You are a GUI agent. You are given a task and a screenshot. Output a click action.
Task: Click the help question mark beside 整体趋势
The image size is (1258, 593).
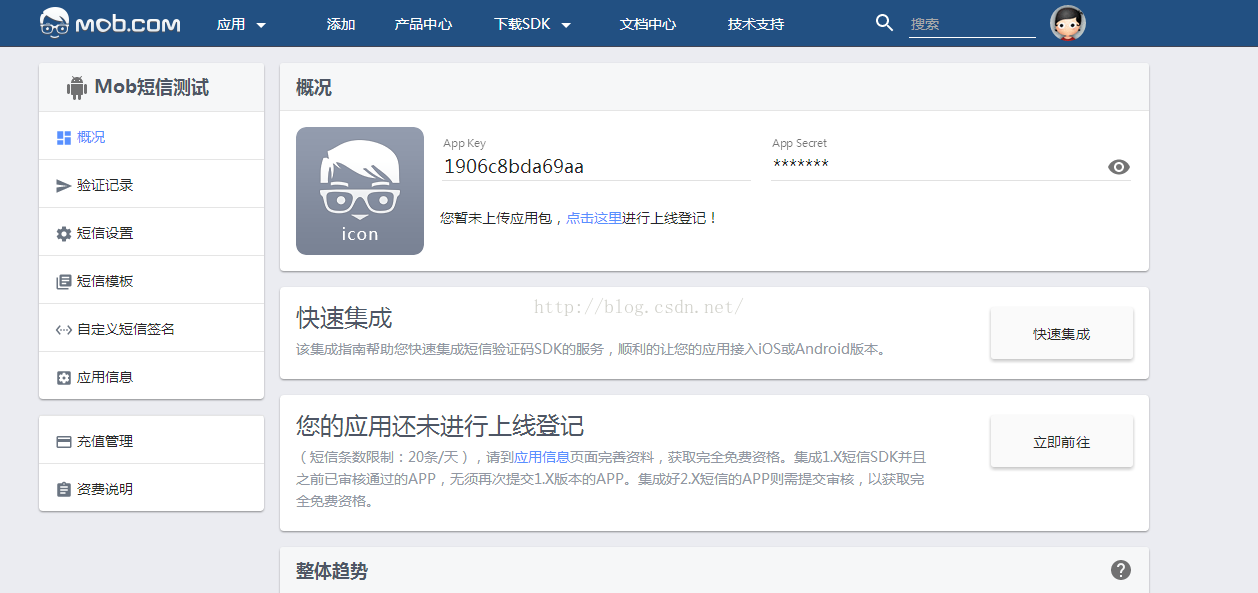(1121, 570)
